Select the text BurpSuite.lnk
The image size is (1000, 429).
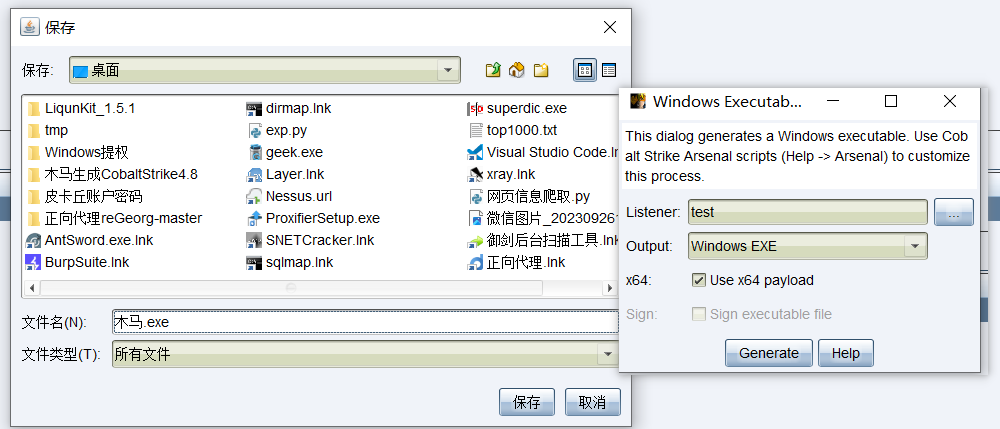tap(87, 263)
